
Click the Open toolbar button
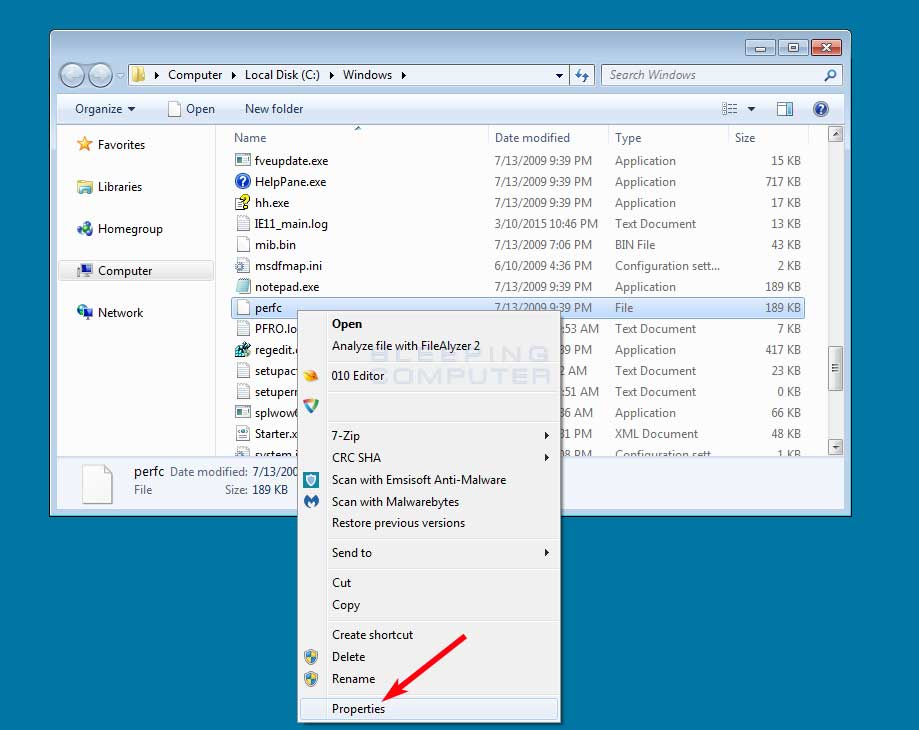click(190, 109)
